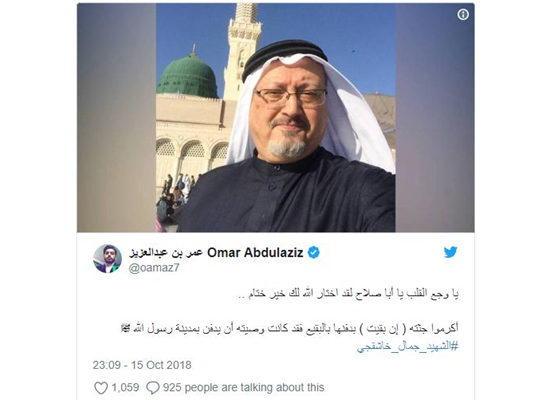Screen dimensions: 550x400
Task: Click the first line of Arabic tweet text
Action: pyautogui.click(x=348, y=294)
